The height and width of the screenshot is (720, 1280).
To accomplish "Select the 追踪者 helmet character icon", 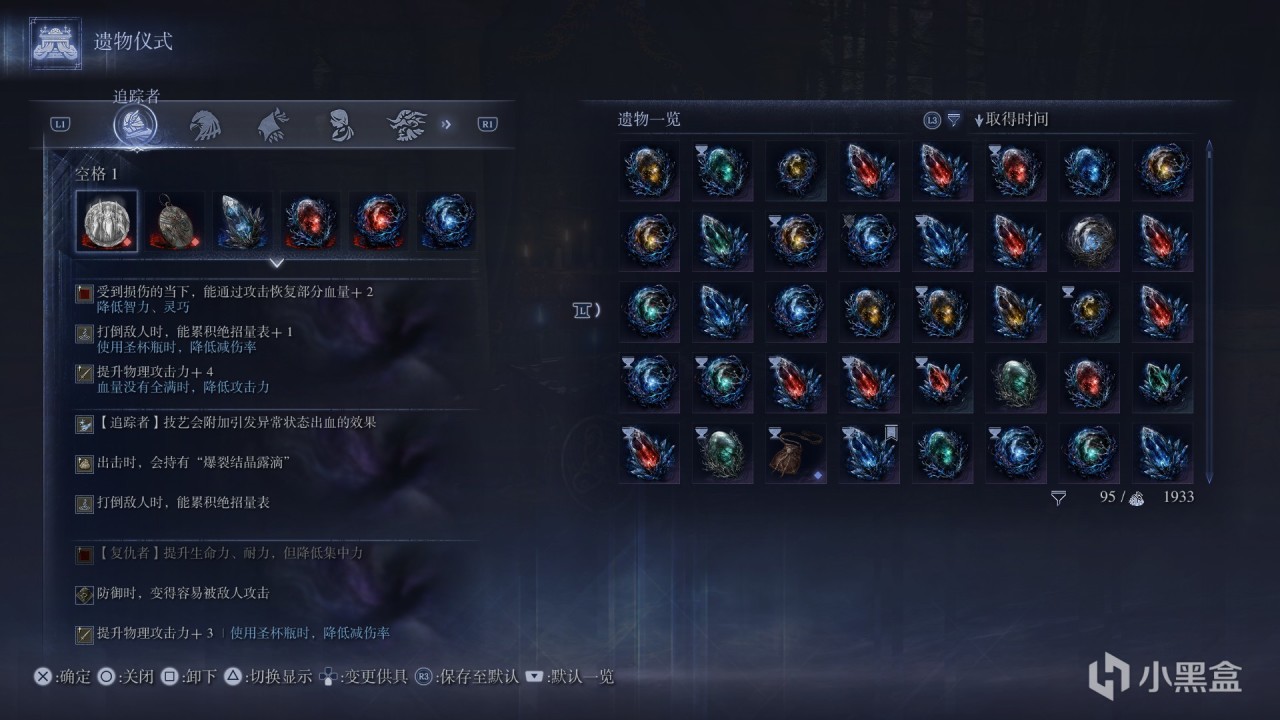I will (x=135, y=125).
